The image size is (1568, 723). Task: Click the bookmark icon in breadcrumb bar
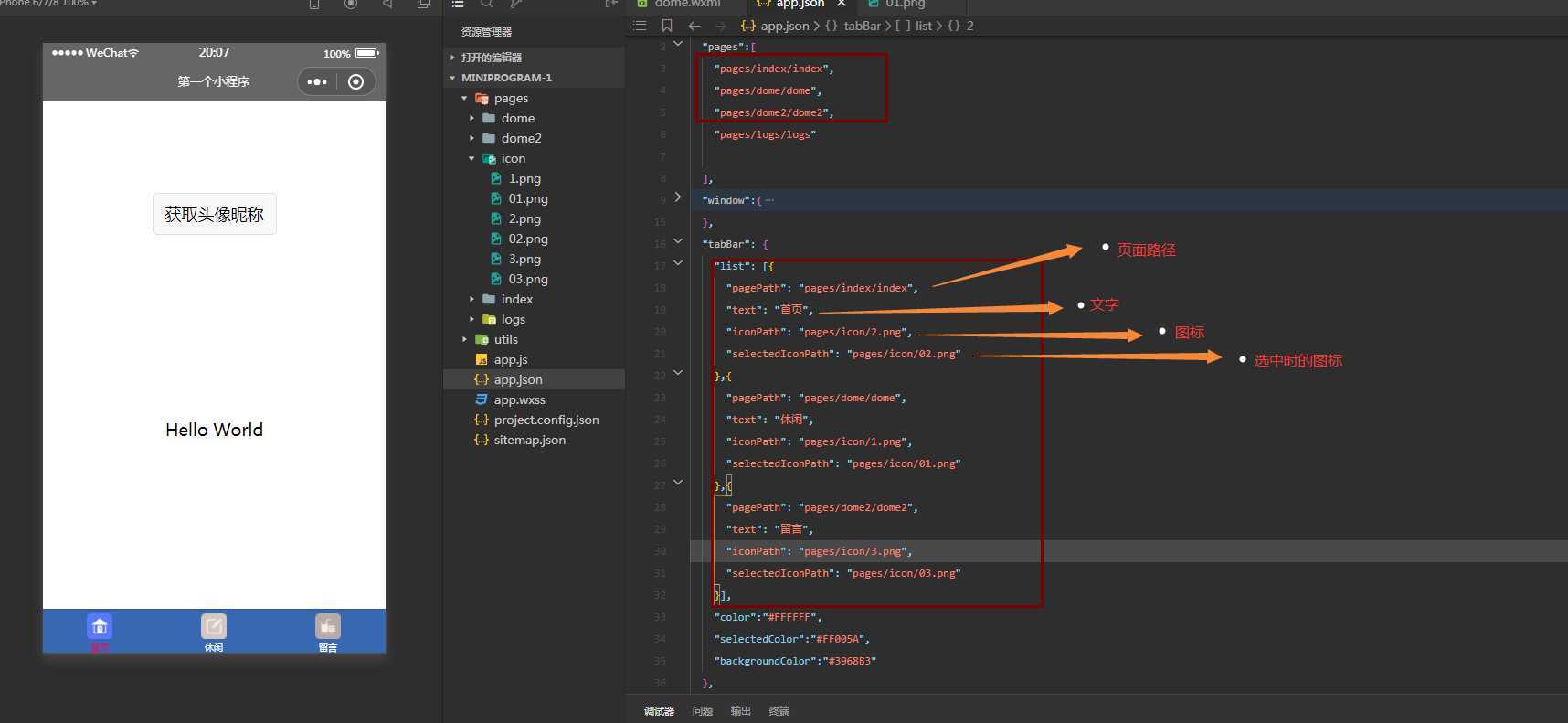pos(666,26)
